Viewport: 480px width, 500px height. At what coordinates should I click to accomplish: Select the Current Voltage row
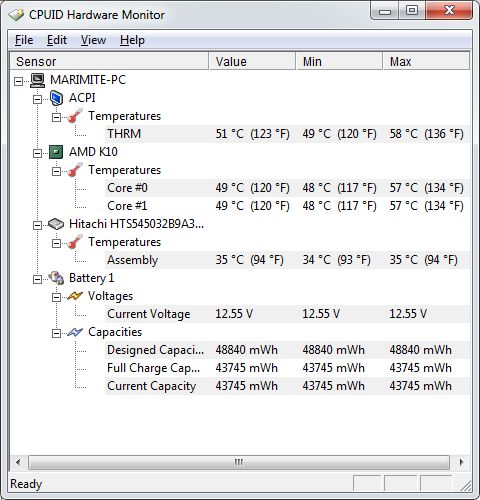(x=287, y=314)
